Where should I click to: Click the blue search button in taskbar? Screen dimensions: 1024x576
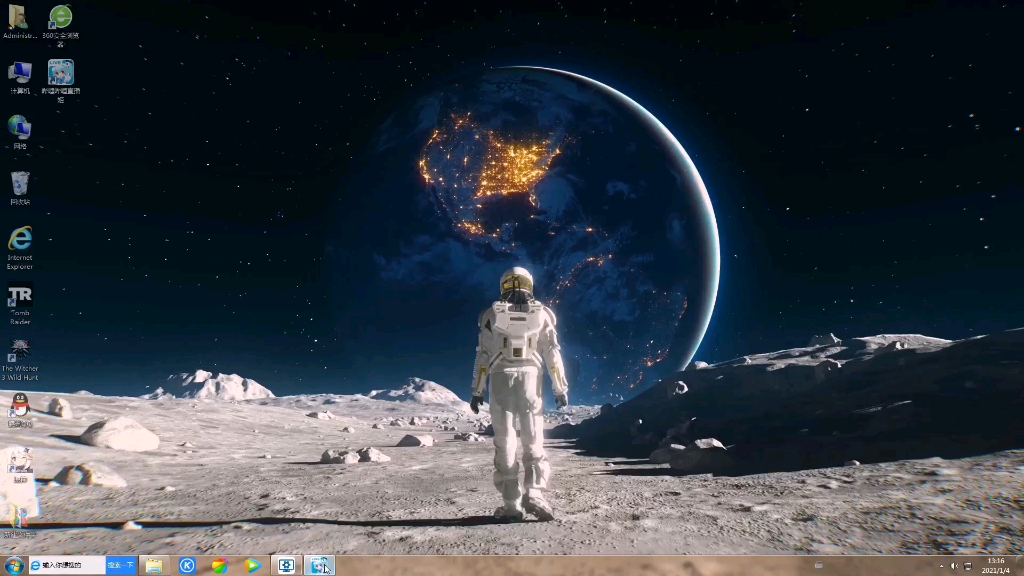[x=121, y=566]
